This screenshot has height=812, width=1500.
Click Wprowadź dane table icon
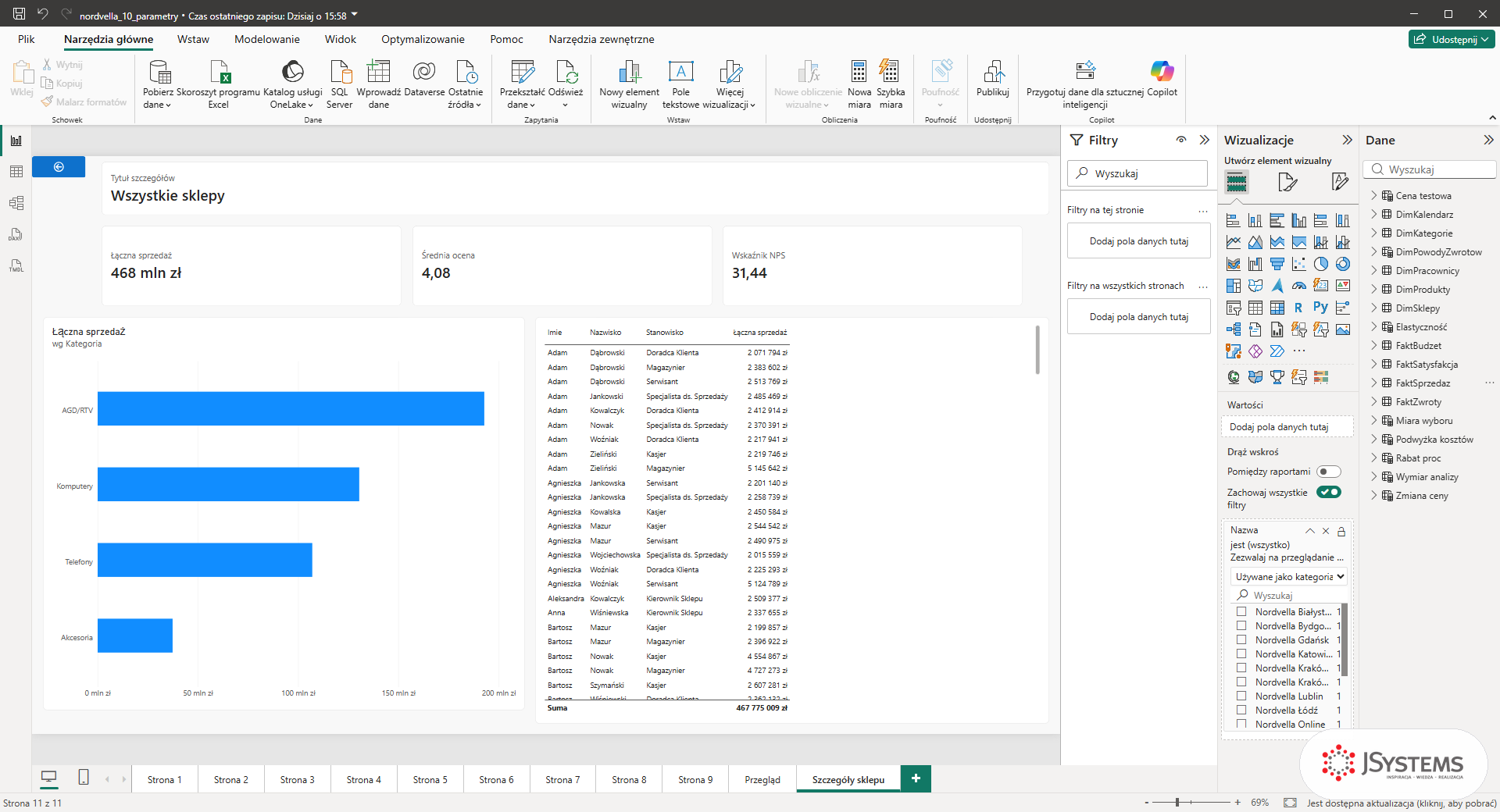coord(378,84)
